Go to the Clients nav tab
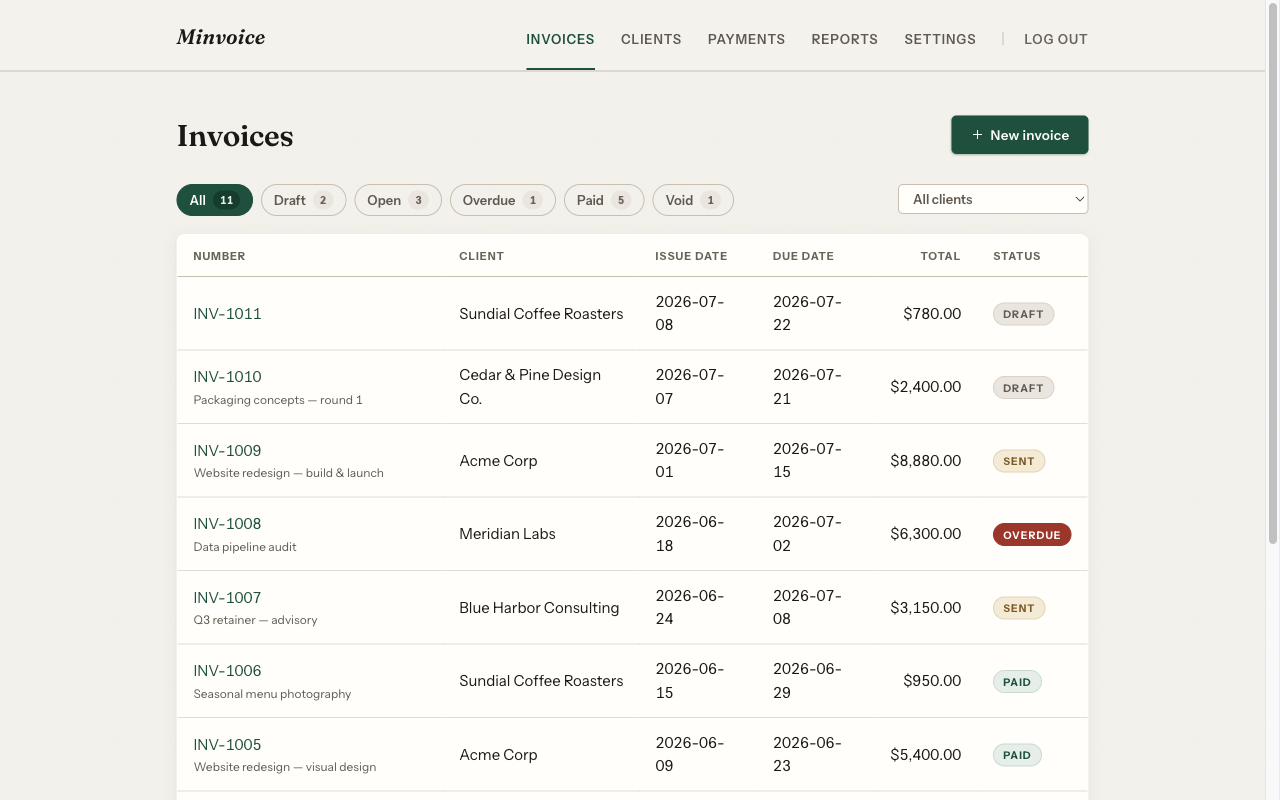The image size is (1280, 800). coord(651,39)
